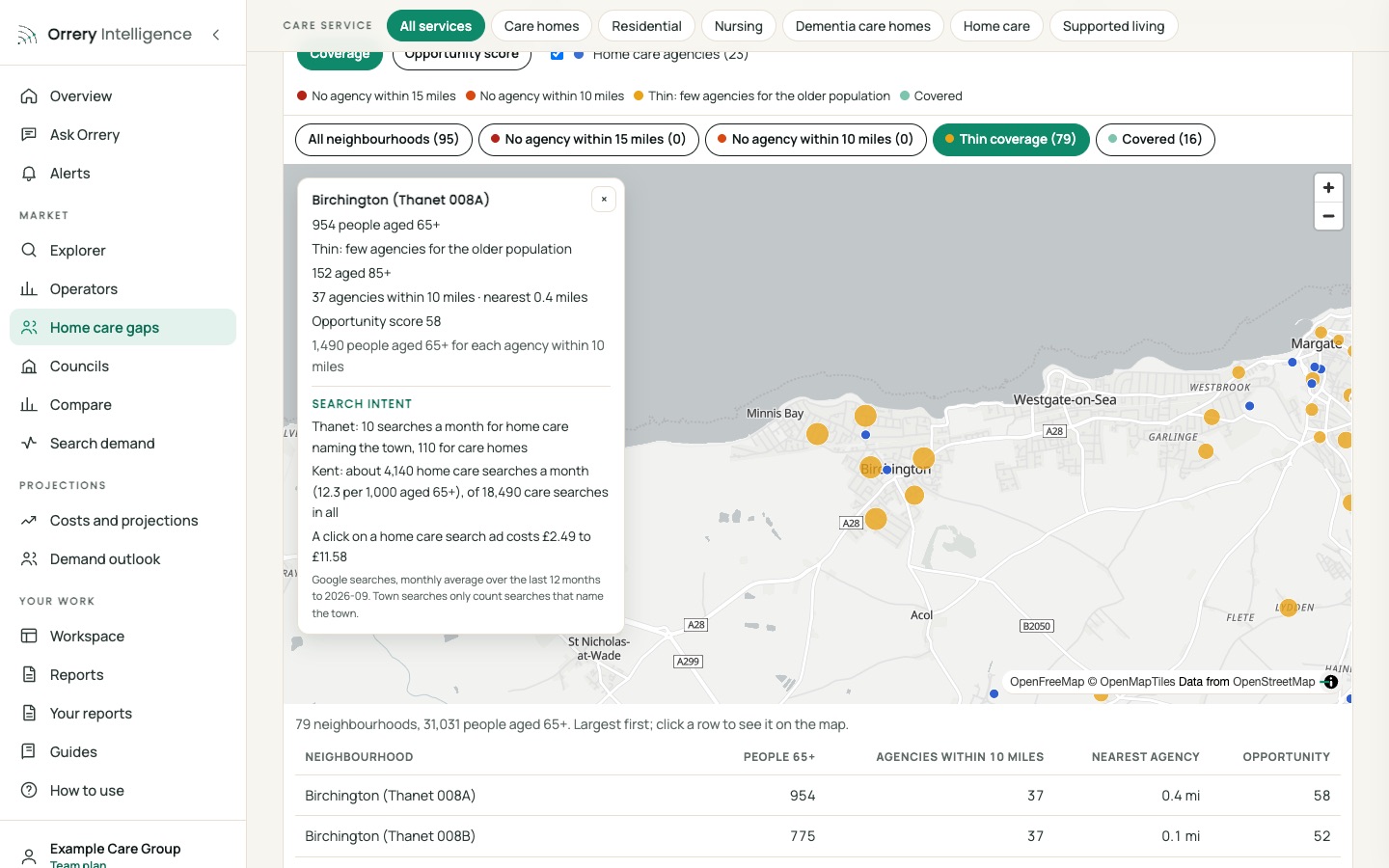Click the Ask Orrery chat icon
This screenshot has width=1389, height=868.
point(29,135)
